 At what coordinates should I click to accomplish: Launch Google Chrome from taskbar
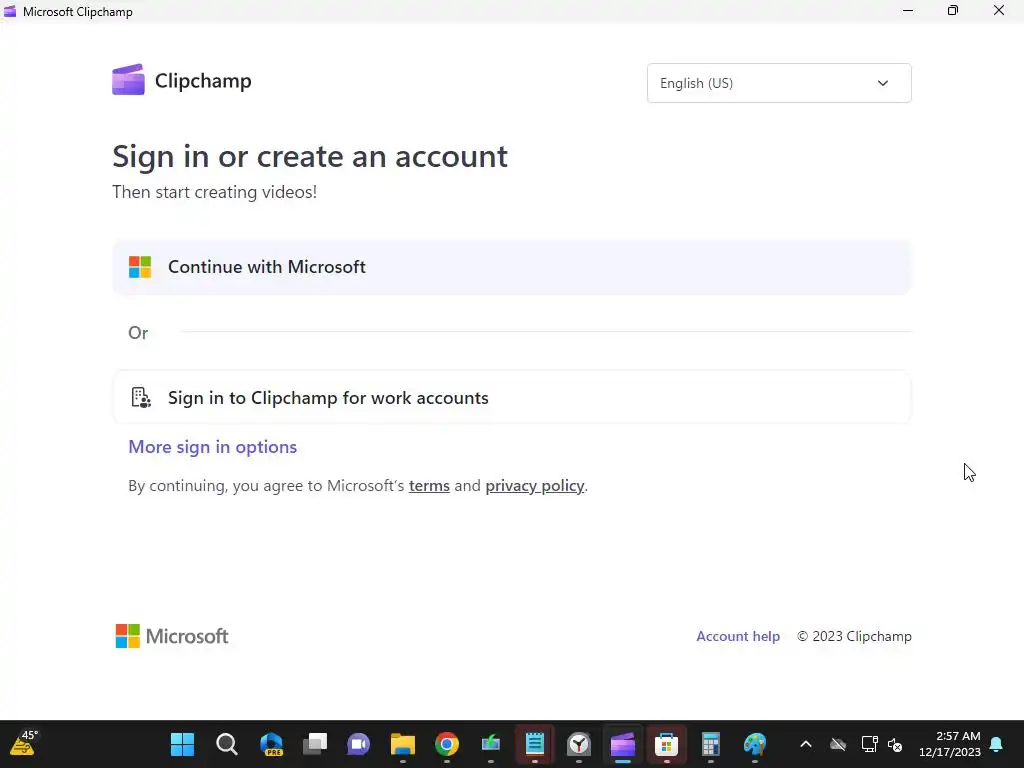coord(447,744)
